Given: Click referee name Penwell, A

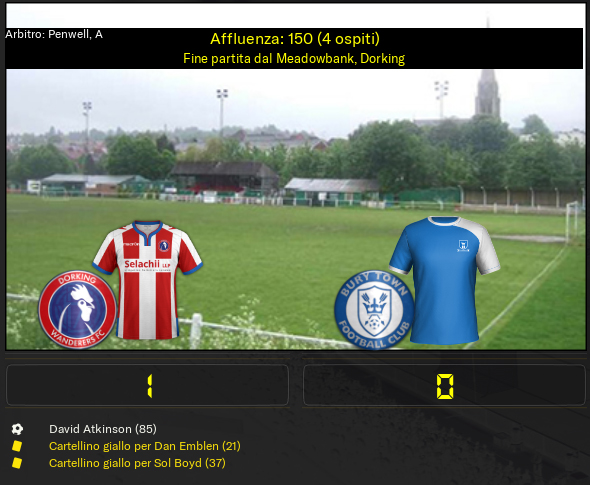Looking at the screenshot, I should click(x=75, y=34).
